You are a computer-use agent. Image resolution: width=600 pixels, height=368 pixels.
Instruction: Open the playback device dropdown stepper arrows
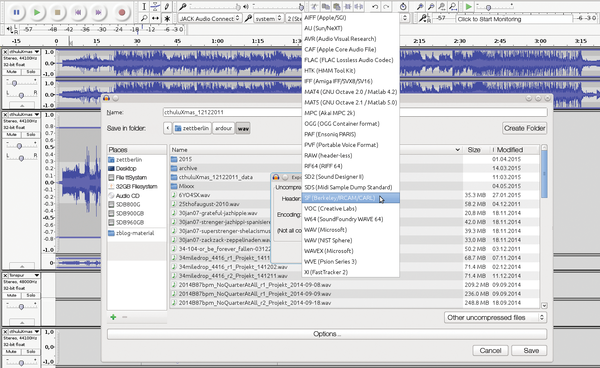[x=405, y=18]
